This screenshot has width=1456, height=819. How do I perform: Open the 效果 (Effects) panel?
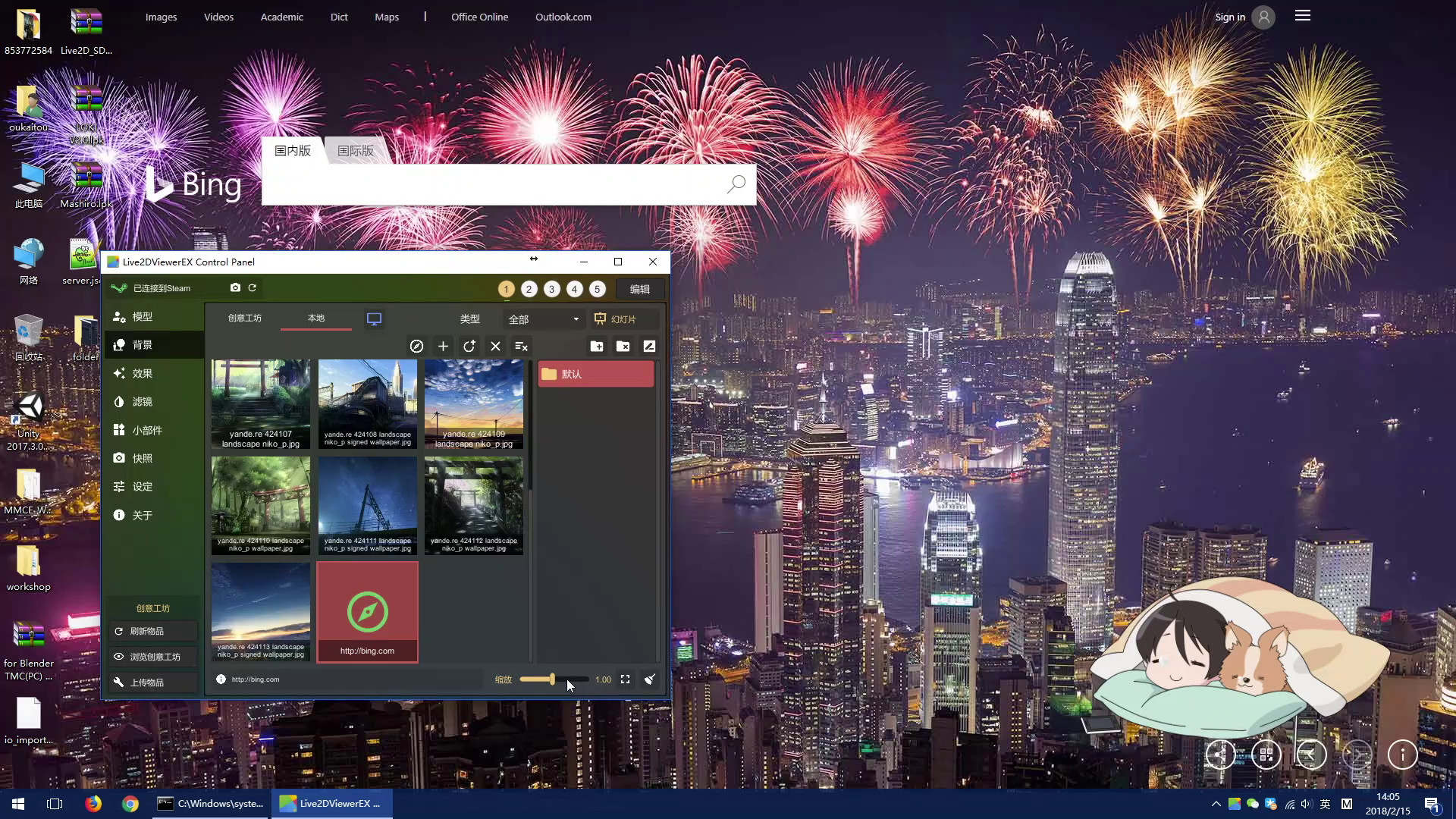143,373
